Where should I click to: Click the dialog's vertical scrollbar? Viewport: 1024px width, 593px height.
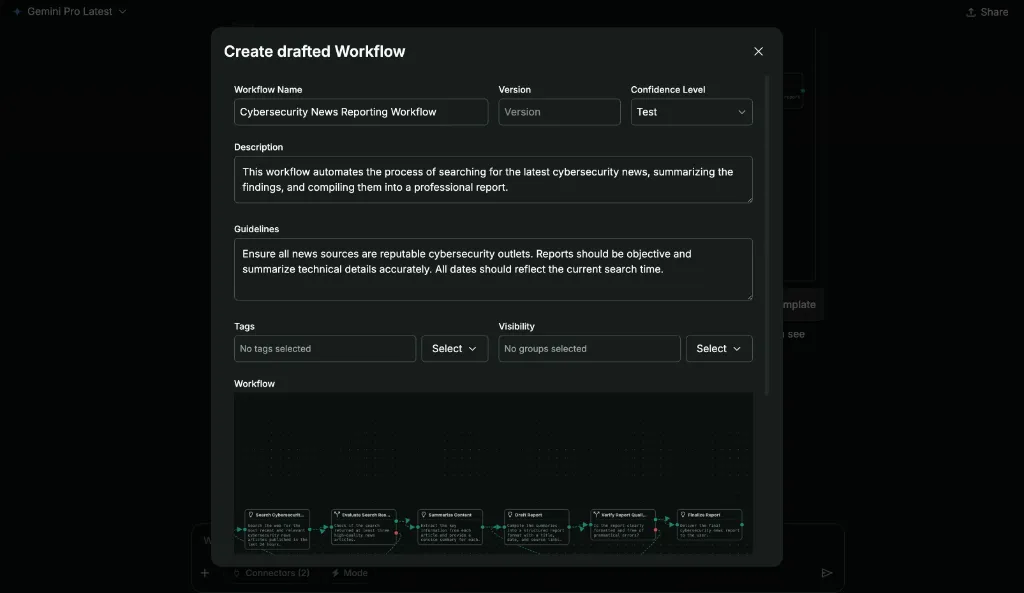click(767, 235)
